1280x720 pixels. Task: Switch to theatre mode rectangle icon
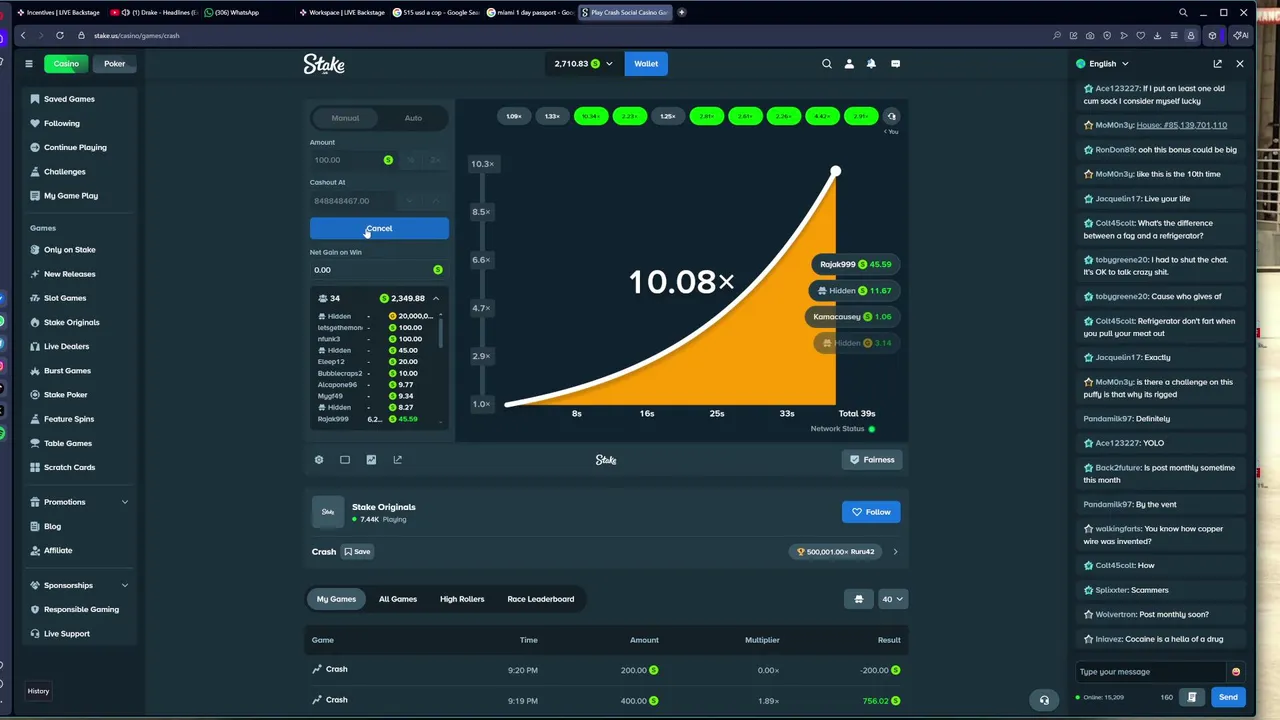345,460
